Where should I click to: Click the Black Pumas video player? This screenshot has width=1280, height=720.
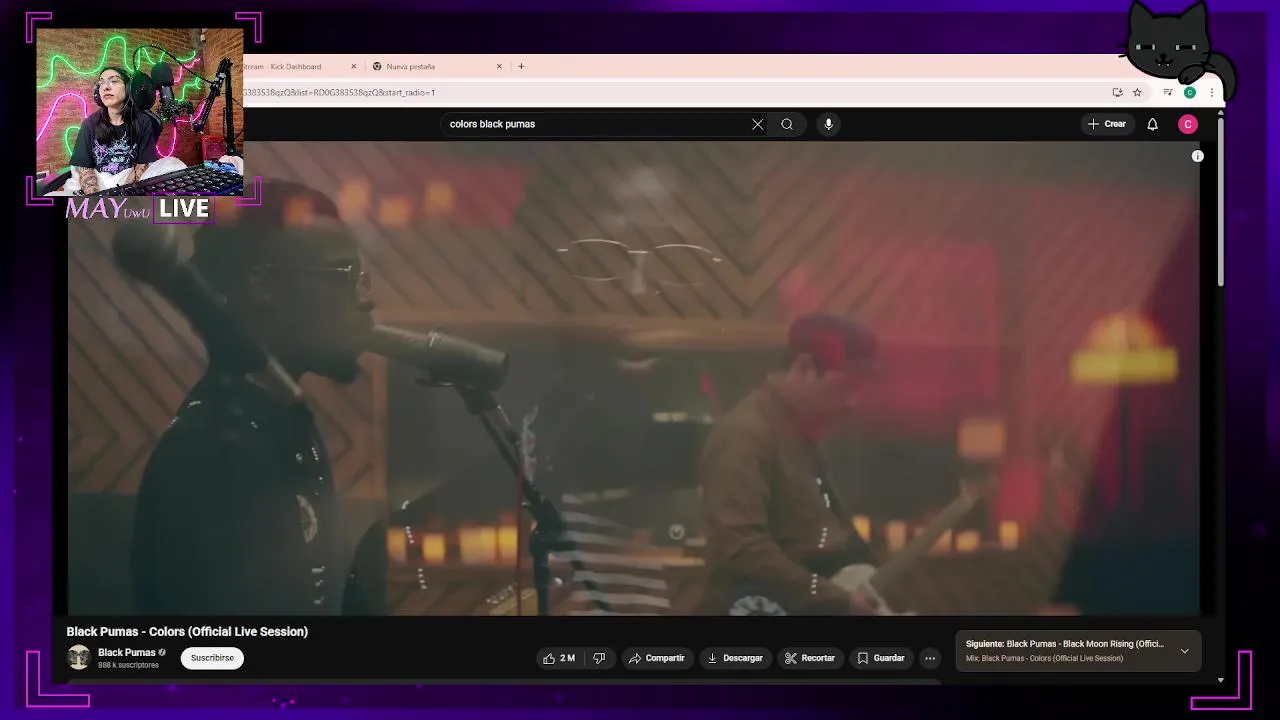coord(633,378)
